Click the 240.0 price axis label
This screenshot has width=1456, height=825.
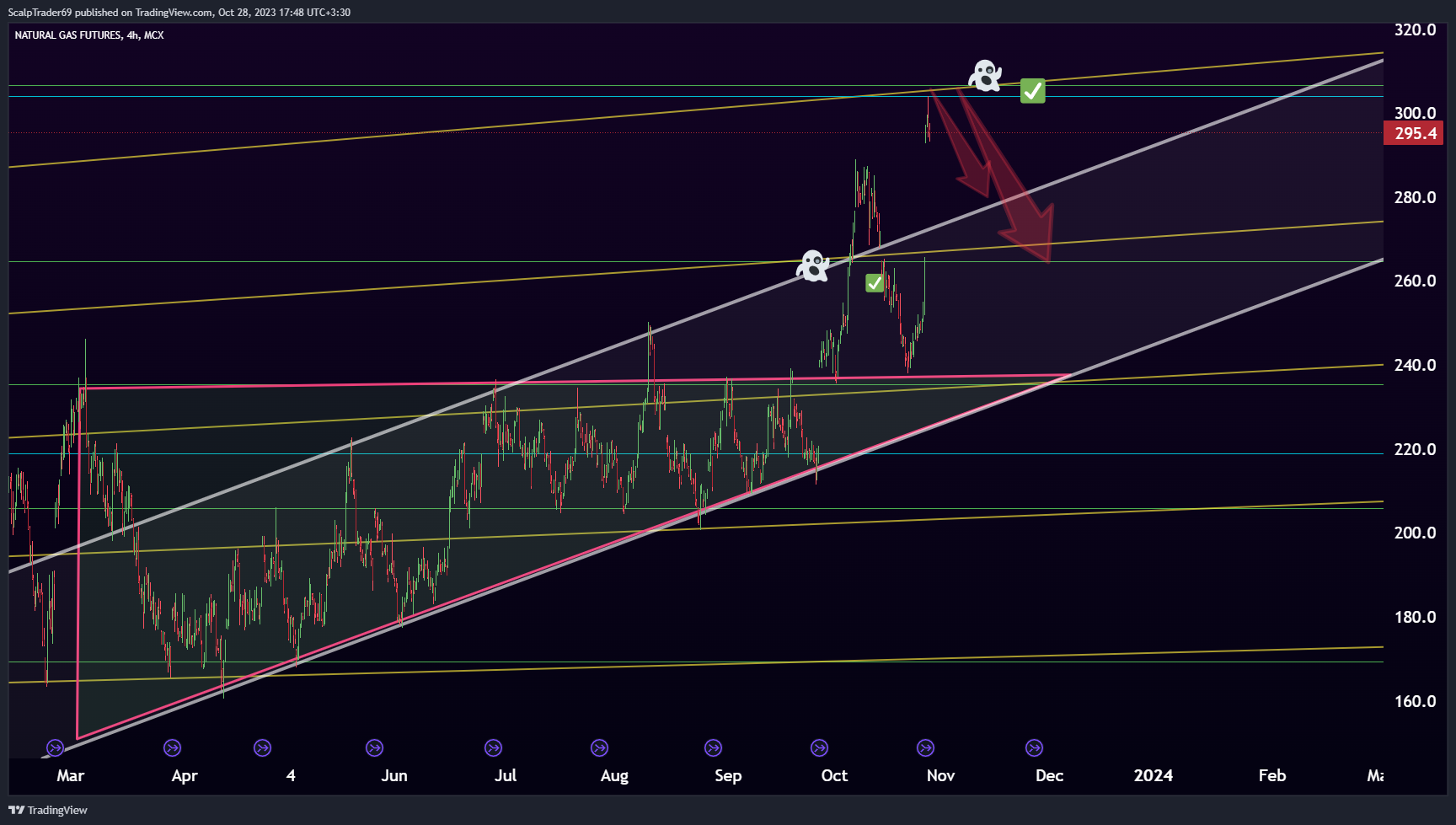1415,365
